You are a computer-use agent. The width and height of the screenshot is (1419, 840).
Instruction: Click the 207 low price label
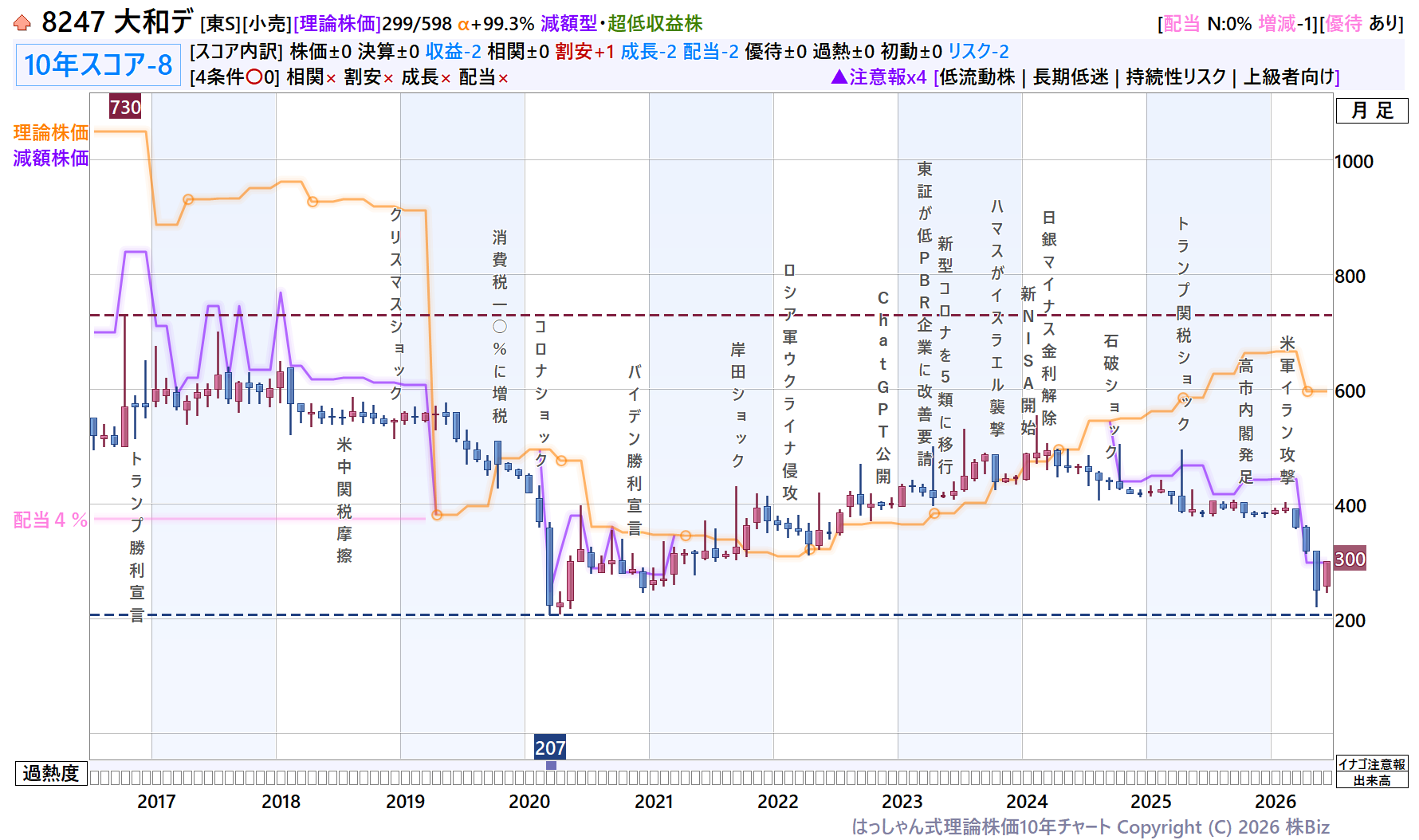click(x=550, y=748)
